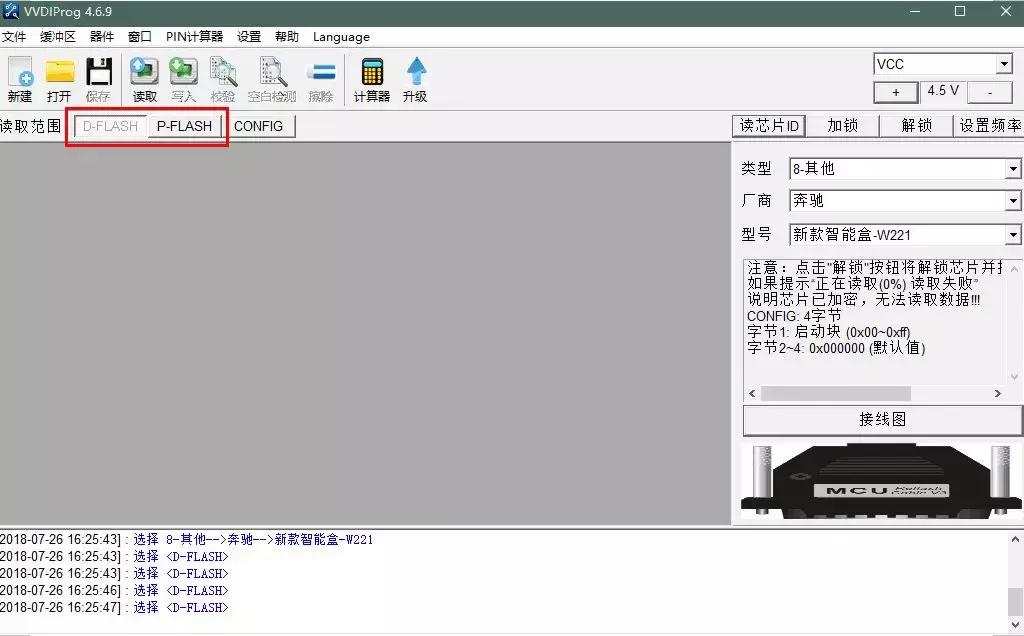The width and height of the screenshot is (1024, 636).
Task: Expand the 类型 dropdown showing 8-其他
Action: tap(1012, 168)
